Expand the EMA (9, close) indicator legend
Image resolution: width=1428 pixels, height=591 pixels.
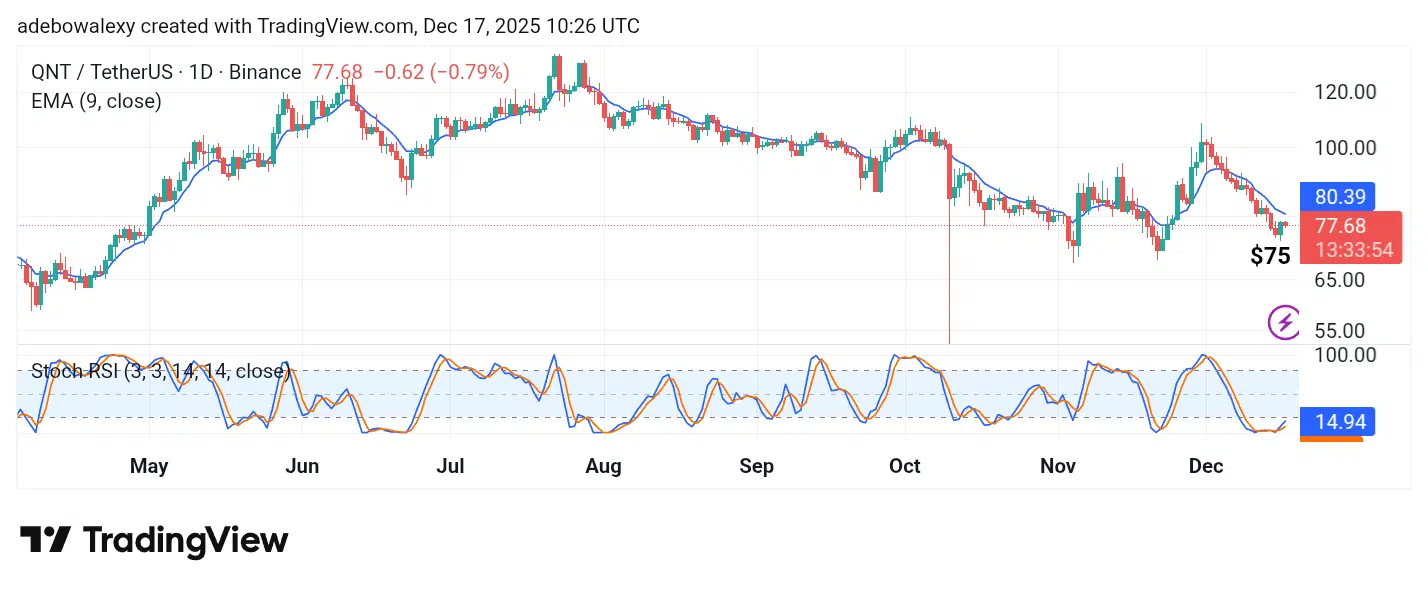point(97,100)
